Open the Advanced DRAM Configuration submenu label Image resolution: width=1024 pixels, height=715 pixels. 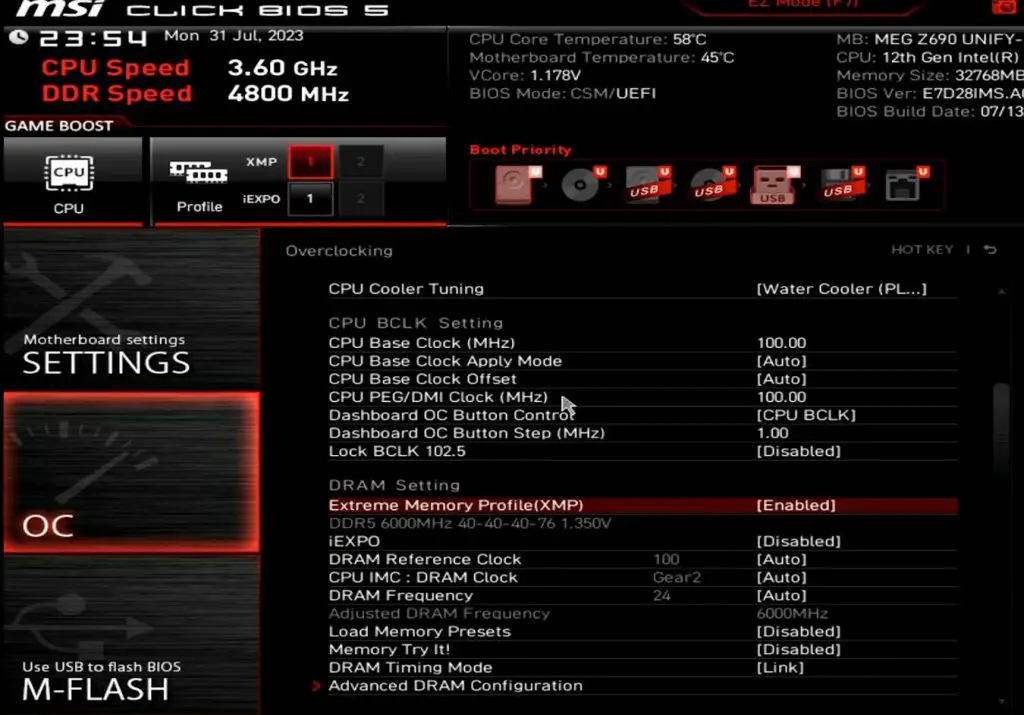pos(455,686)
